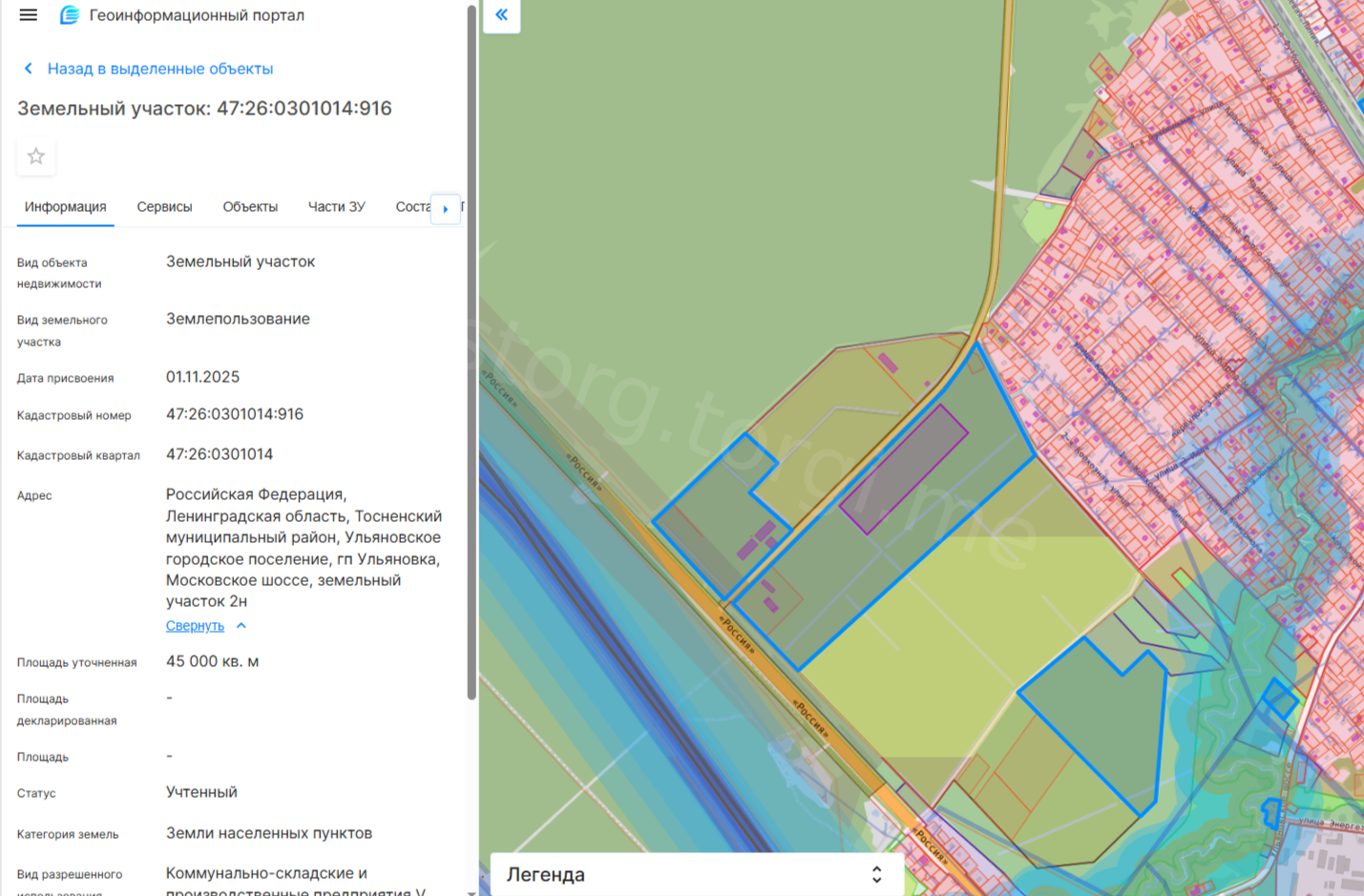Go back via 'Назад в выделенные объекты'
This screenshot has width=1364, height=896.
click(x=159, y=69)
